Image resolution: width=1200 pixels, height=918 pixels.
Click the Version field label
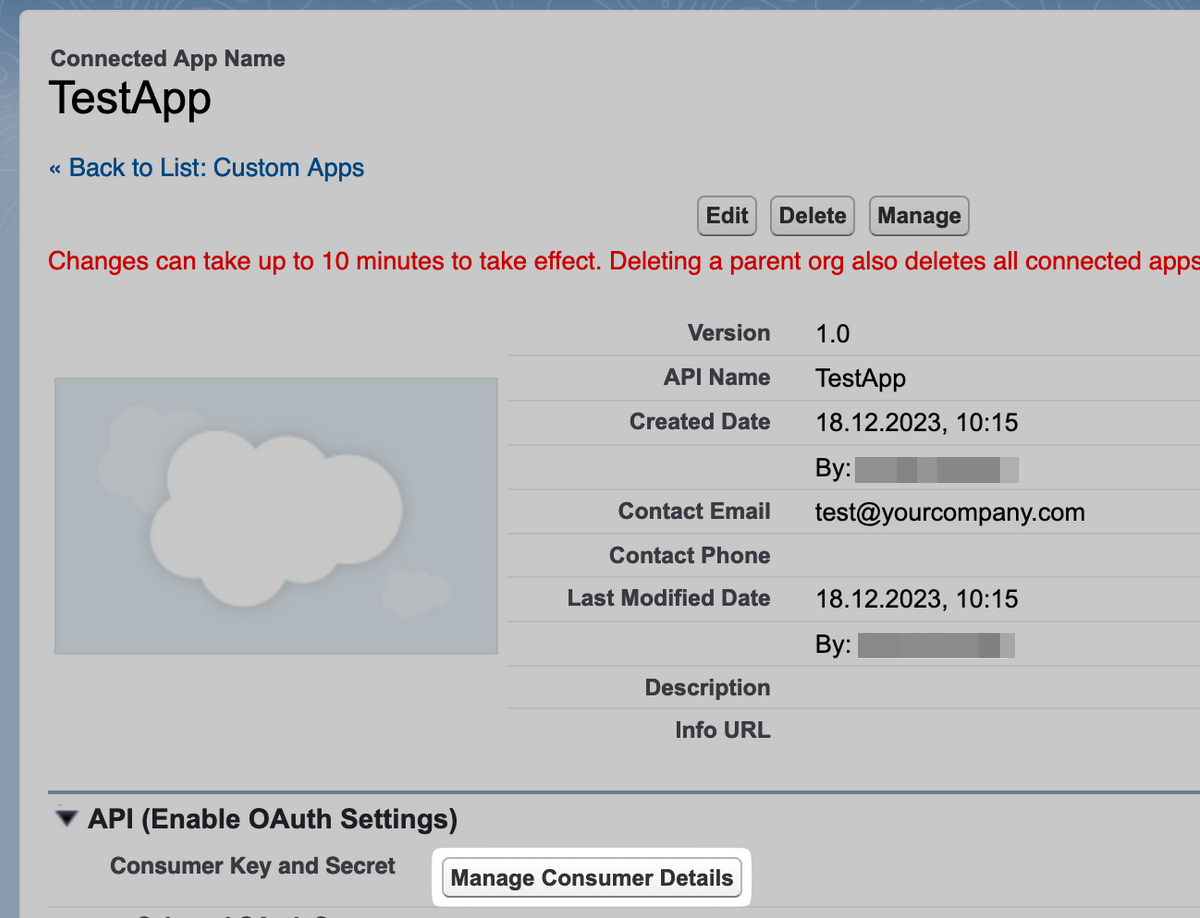pyautogui.click(x=729, y=333)
